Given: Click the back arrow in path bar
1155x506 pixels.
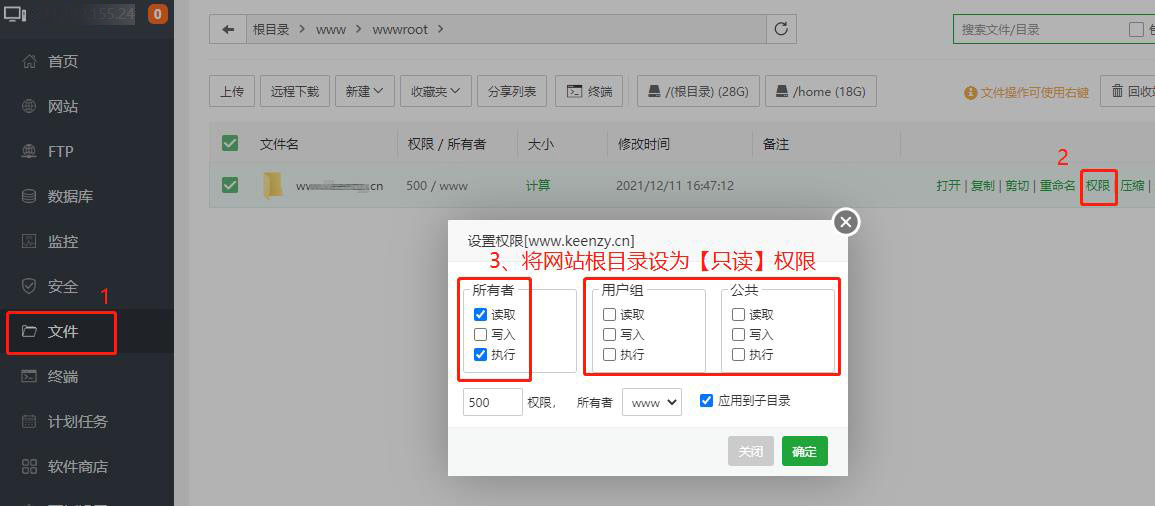Looking at the screenshot, I should (x=228, y=30).
